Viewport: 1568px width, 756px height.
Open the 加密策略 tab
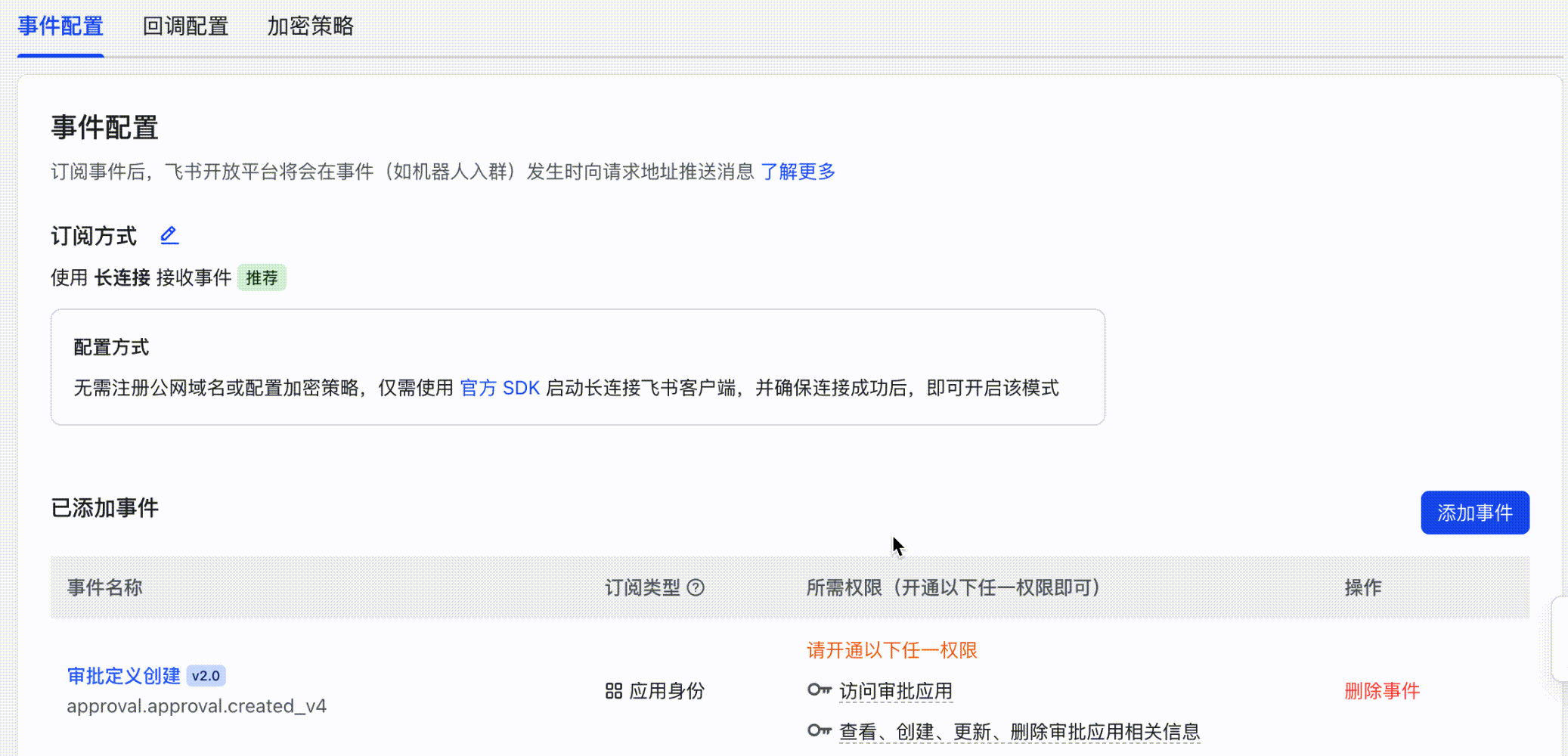point(310,26)
